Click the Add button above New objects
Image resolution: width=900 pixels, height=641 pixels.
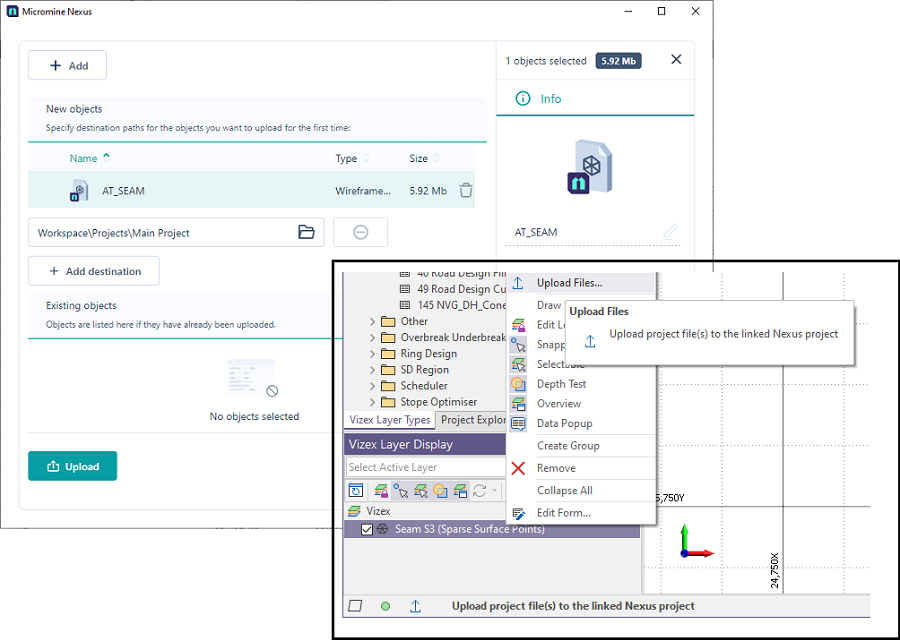67,65
